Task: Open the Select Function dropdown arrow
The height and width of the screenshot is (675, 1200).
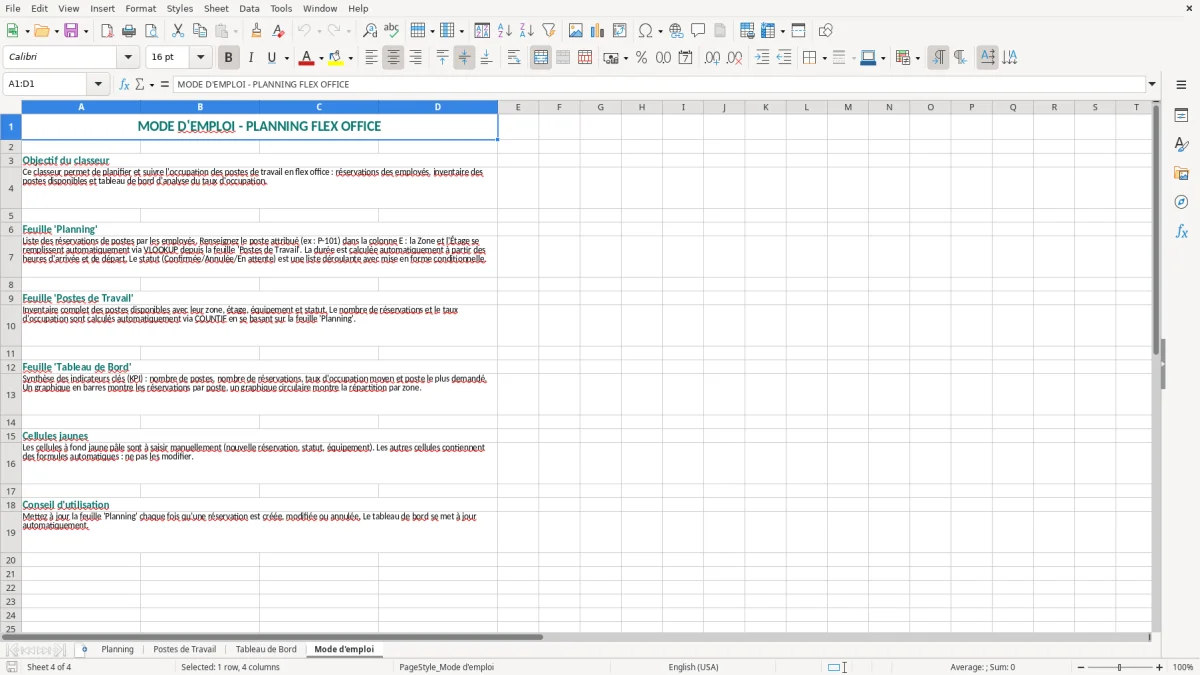Action: coord(152,84)
